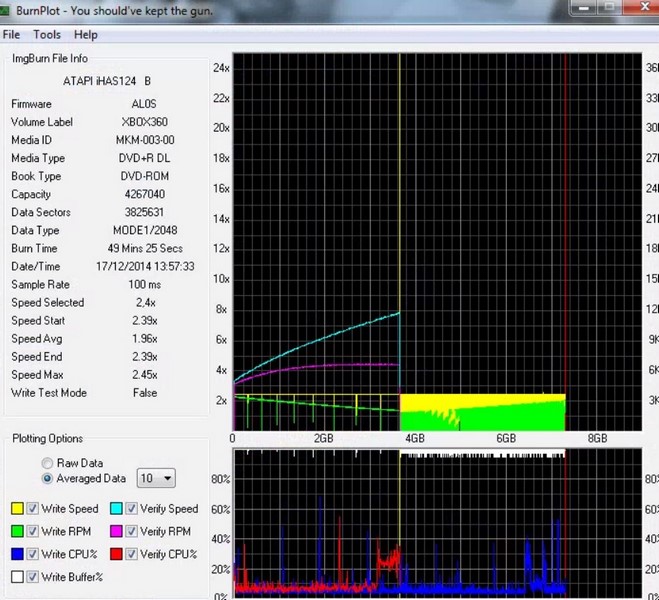
Task: Uncheck the Verify Speed checkbox
Action: tap(131, 509)
